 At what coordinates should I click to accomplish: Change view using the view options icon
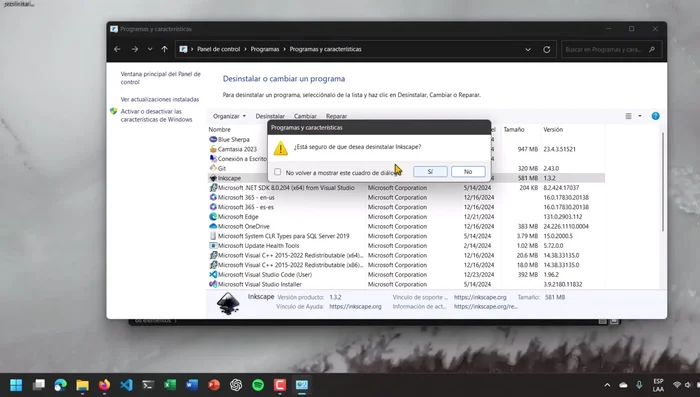pyautogui.click(x=629, y=116)
